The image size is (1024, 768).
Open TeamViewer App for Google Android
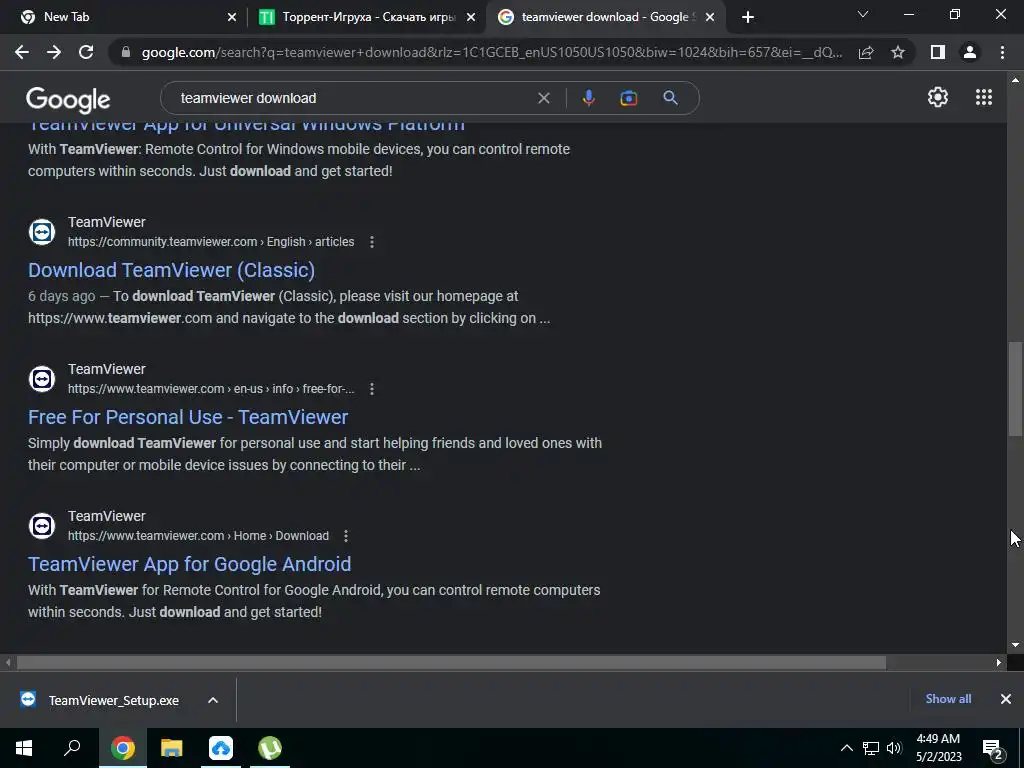[x=189, y=564]
